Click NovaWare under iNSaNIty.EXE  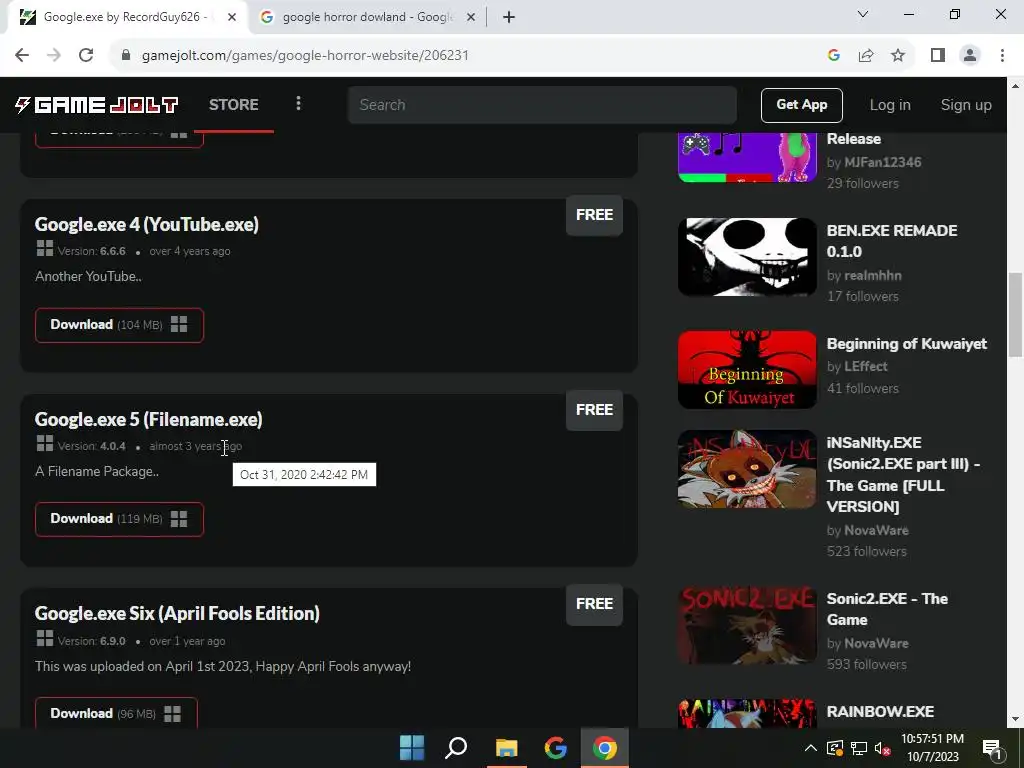[x=876, y=530]
